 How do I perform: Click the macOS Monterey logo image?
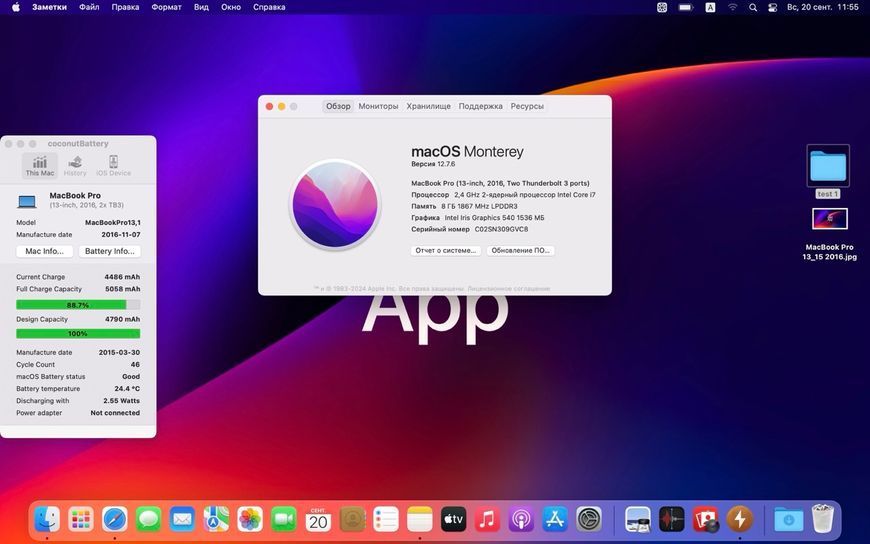335,205
